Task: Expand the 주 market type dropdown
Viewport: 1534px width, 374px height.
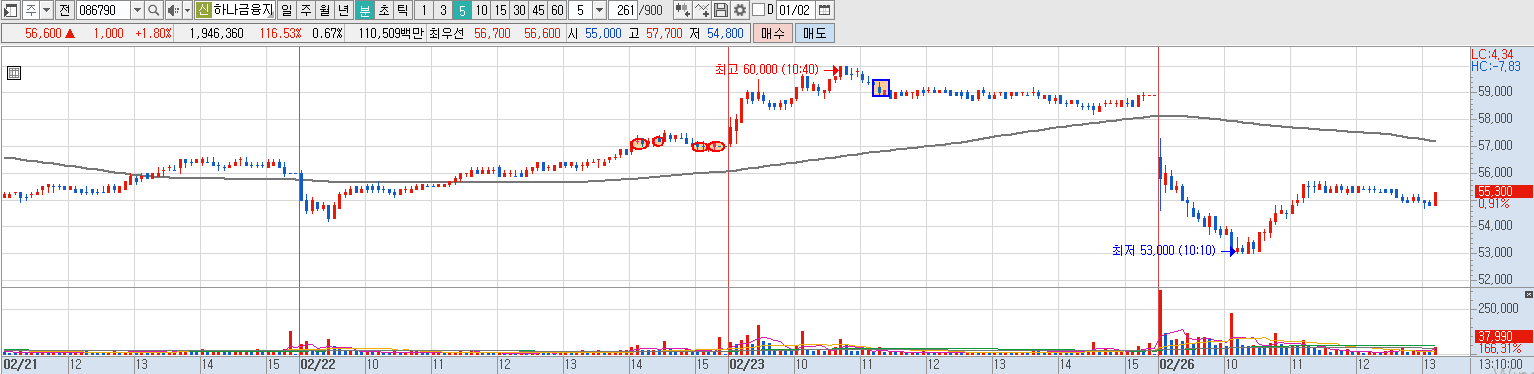Action: [x=47, y=10]
